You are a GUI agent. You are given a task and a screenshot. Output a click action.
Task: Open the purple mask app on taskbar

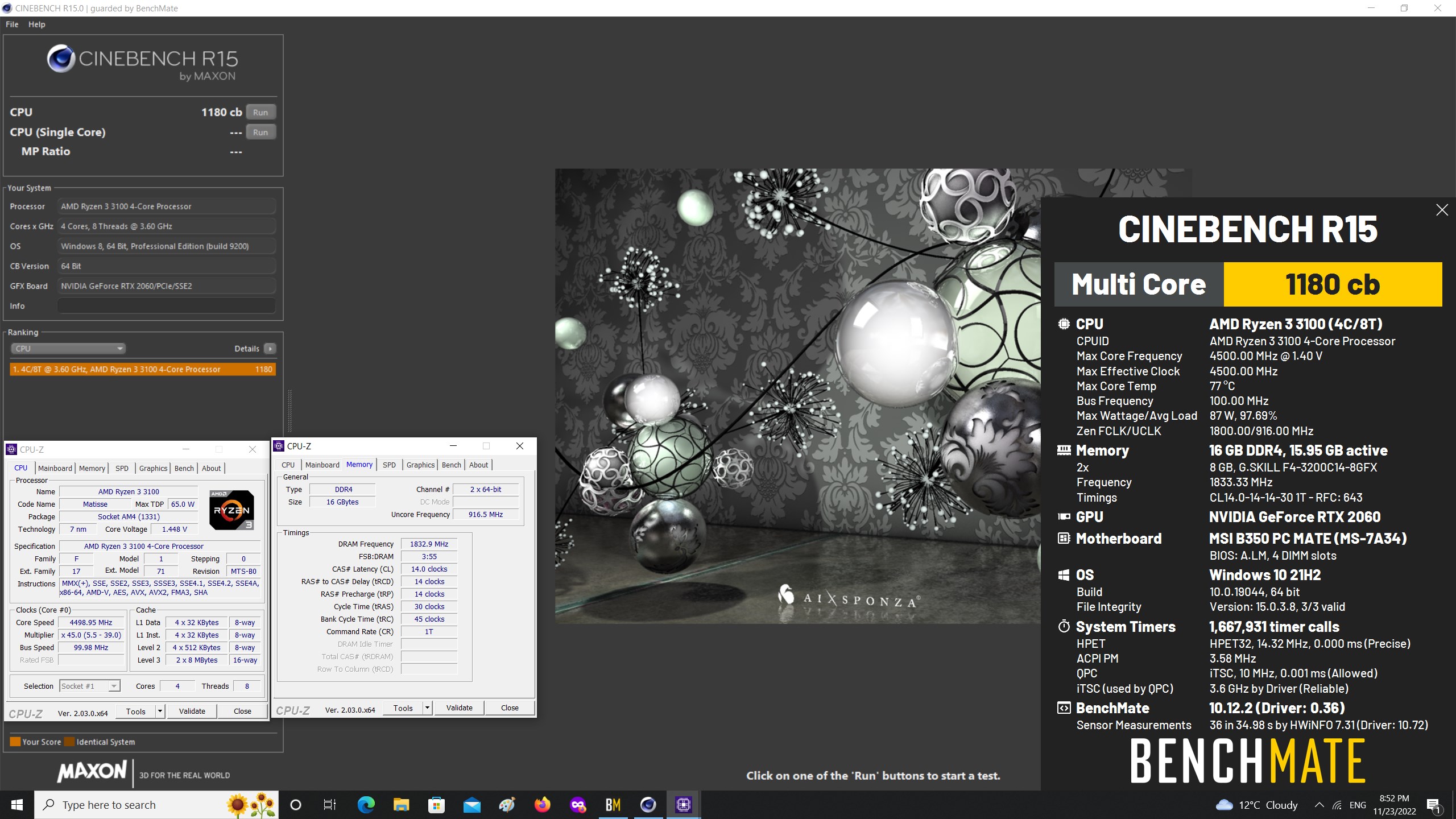(x=577, y=805)
